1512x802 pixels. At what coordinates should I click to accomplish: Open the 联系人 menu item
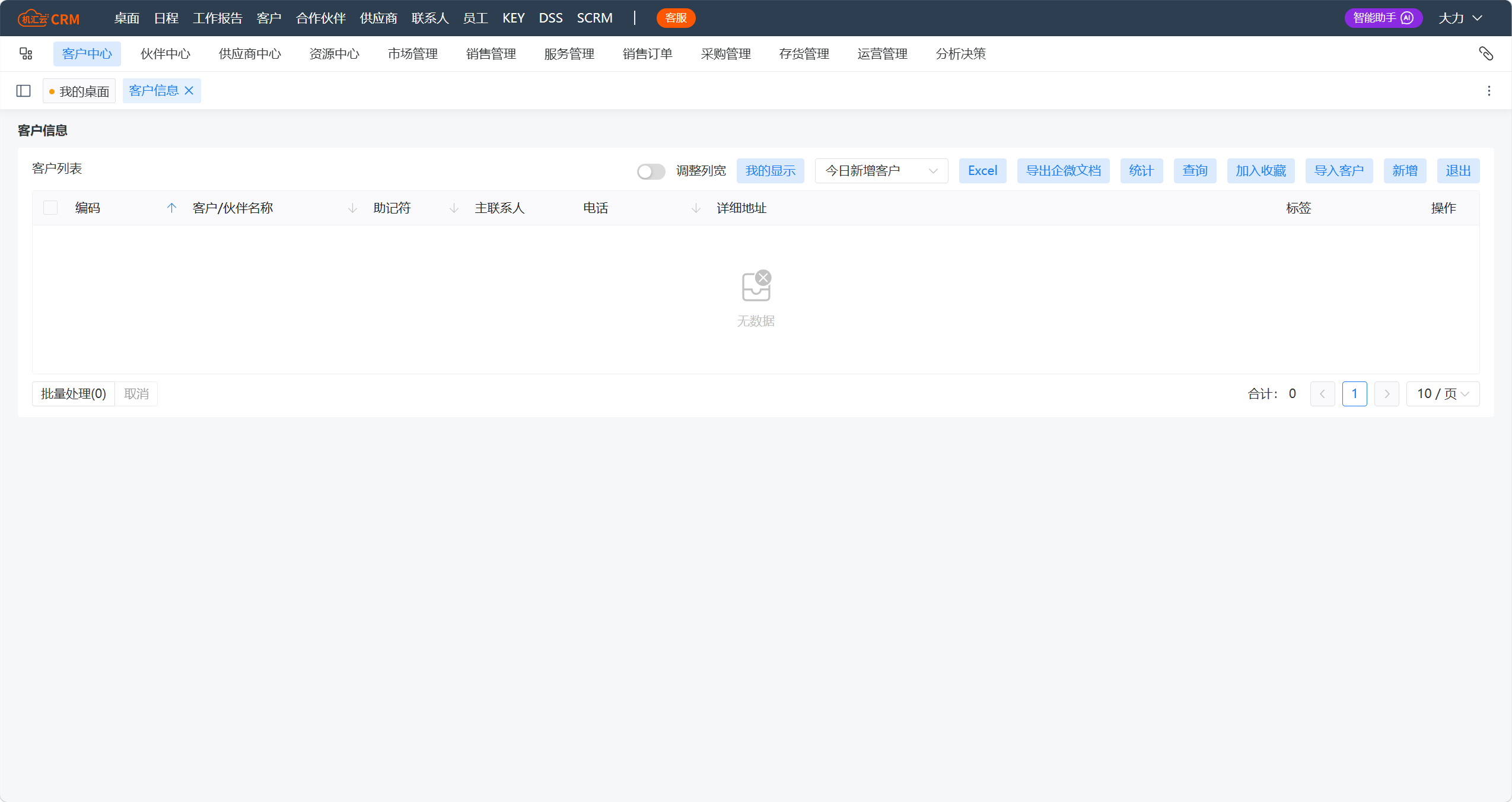tap(430, 18)
